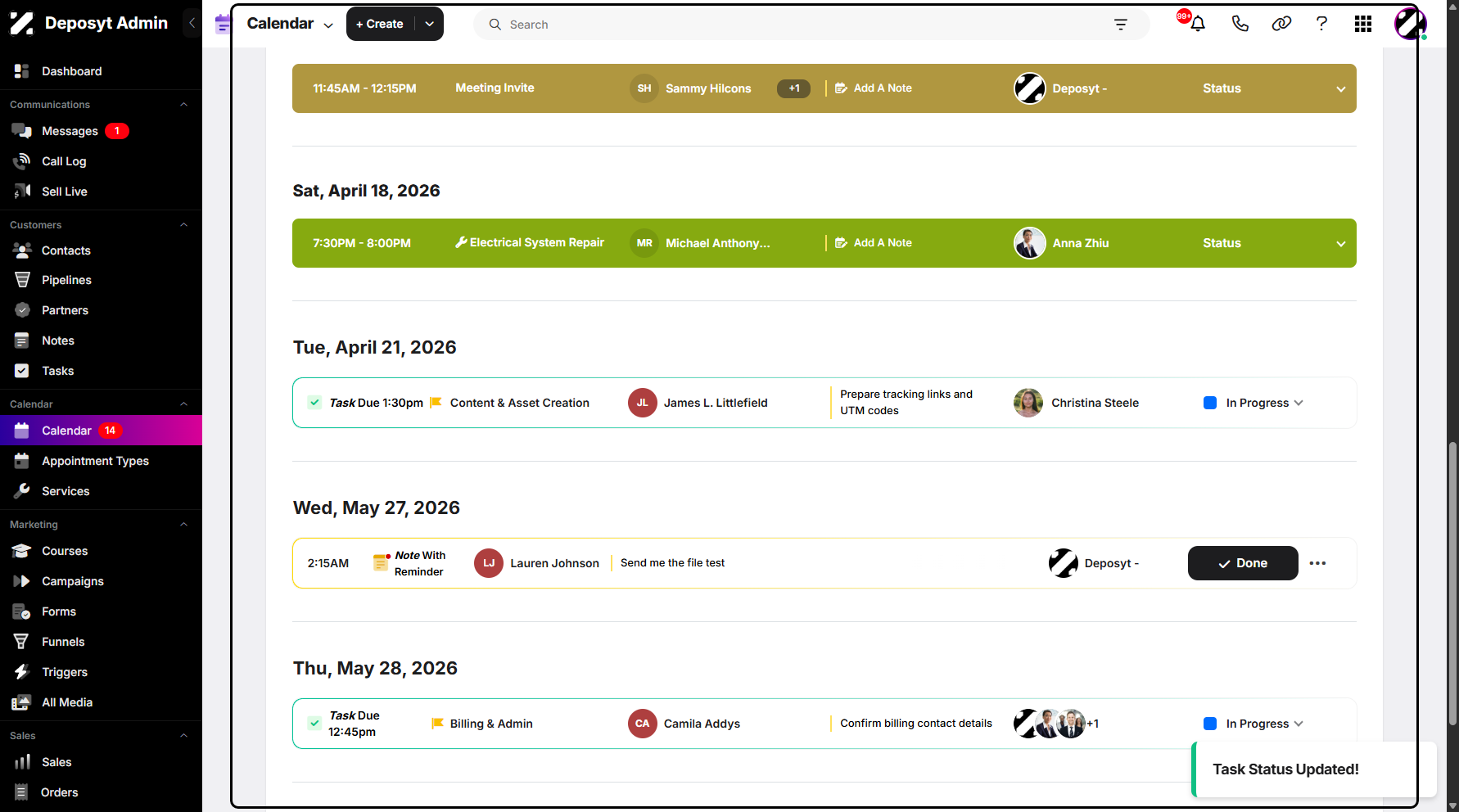This screenshot has width=1459, height=812.
Task: Open three-dots menu on Lauren Johnson note
Action: pos(1317,563)
